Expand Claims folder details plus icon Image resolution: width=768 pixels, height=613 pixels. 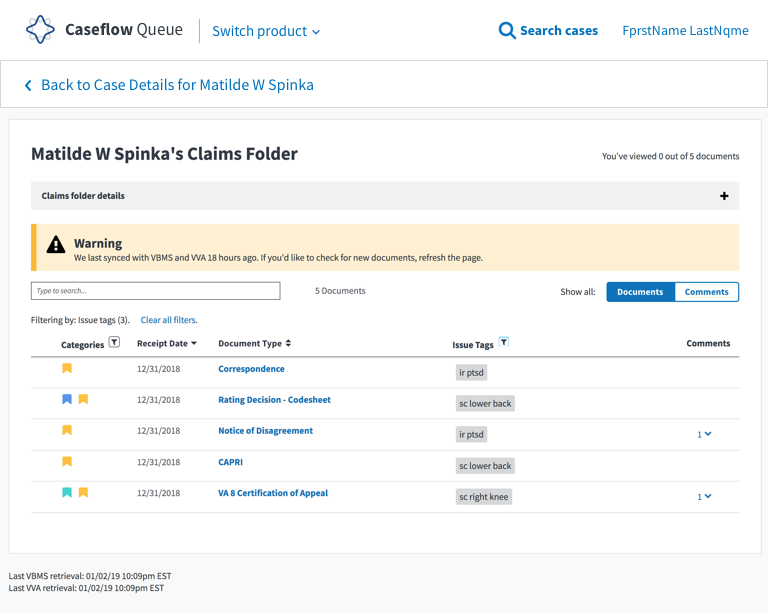tap(724, 196)
